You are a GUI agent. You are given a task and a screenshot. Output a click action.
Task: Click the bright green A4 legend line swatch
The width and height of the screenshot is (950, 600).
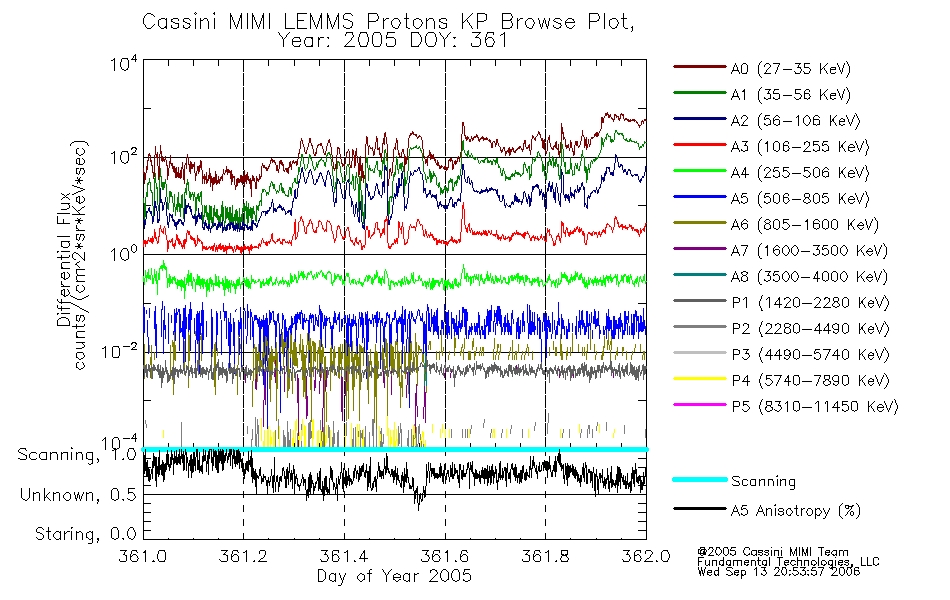coord(700,170)
